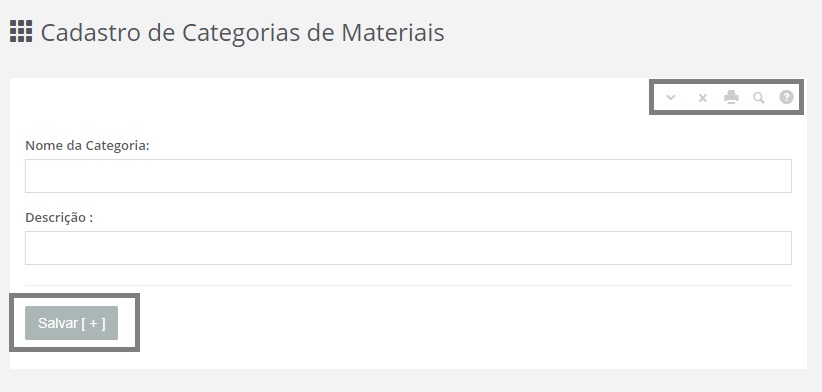822x392 pixels.
Task: Focus the Descrição input field
Action: tap(408, 248)
